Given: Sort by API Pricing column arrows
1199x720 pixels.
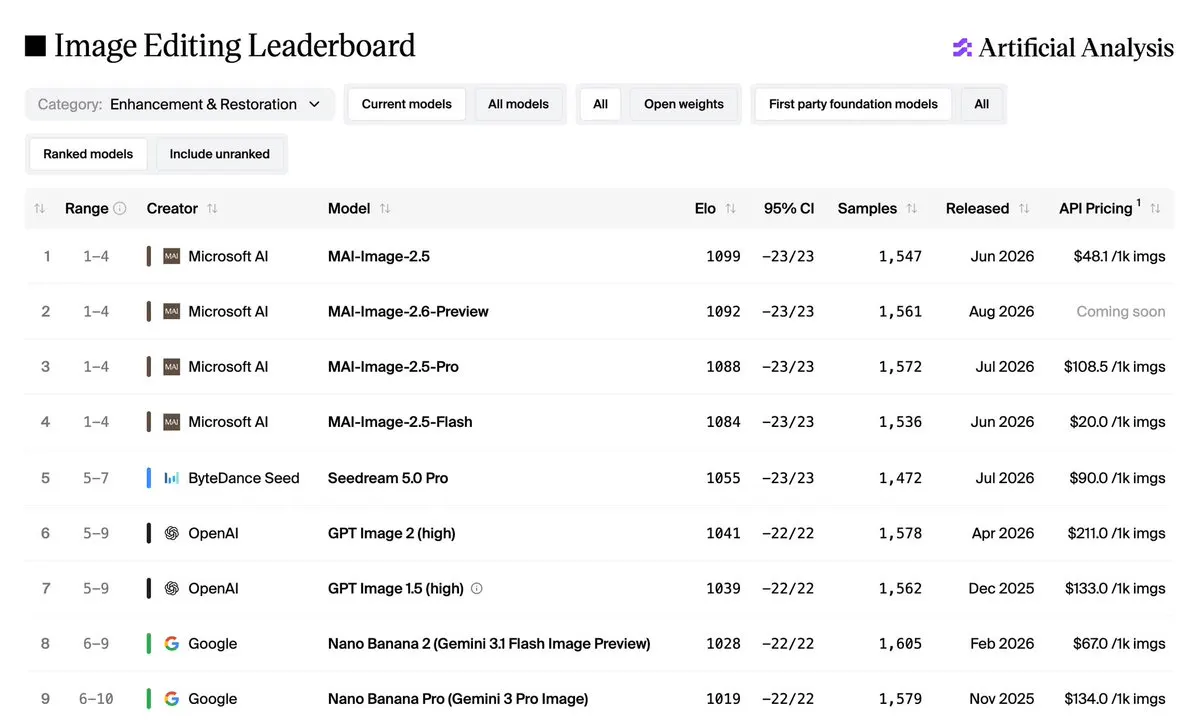Looking at the screenshot, I should tap(1155, 209).
